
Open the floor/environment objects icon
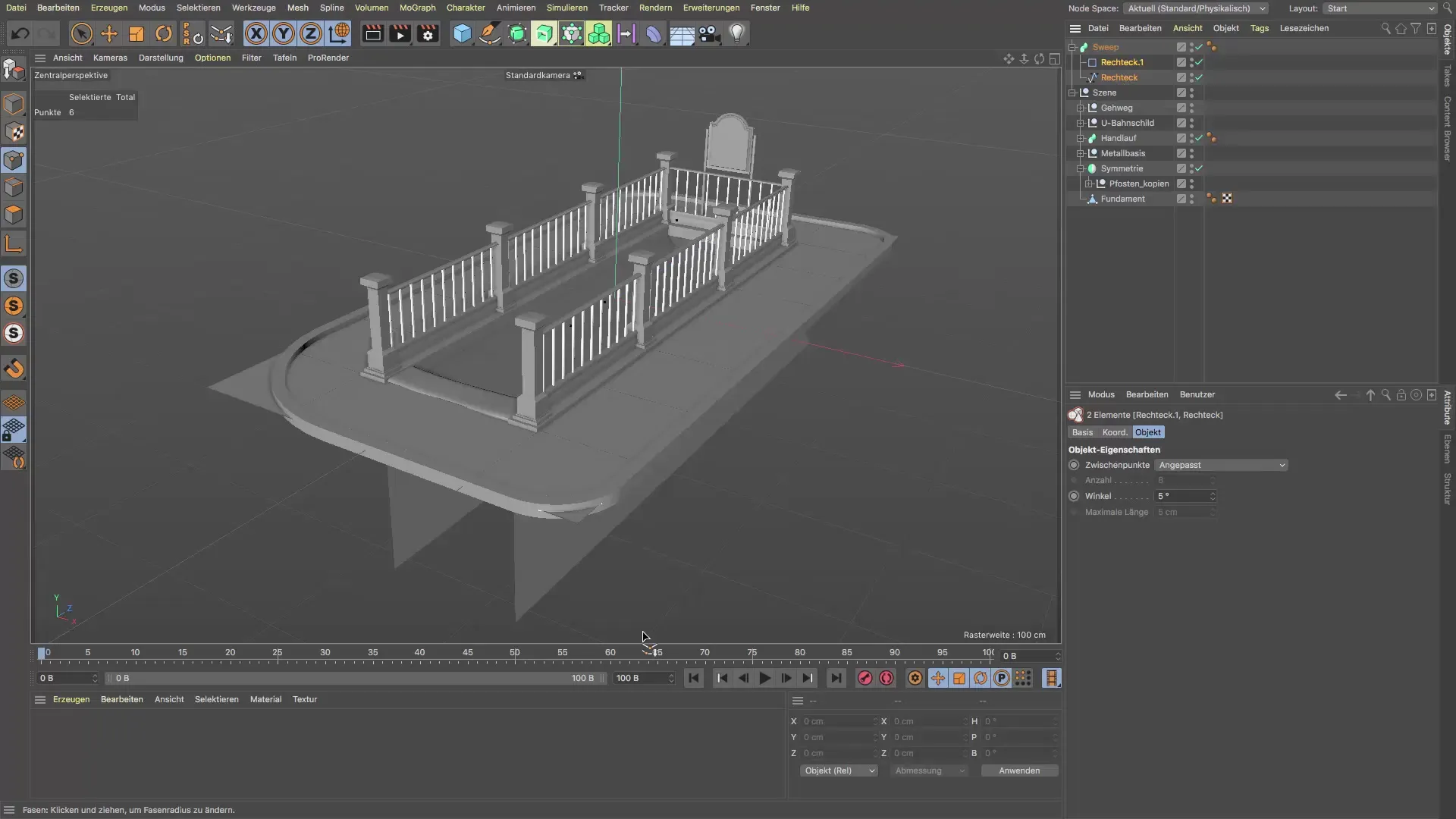(x=682, y=33)
